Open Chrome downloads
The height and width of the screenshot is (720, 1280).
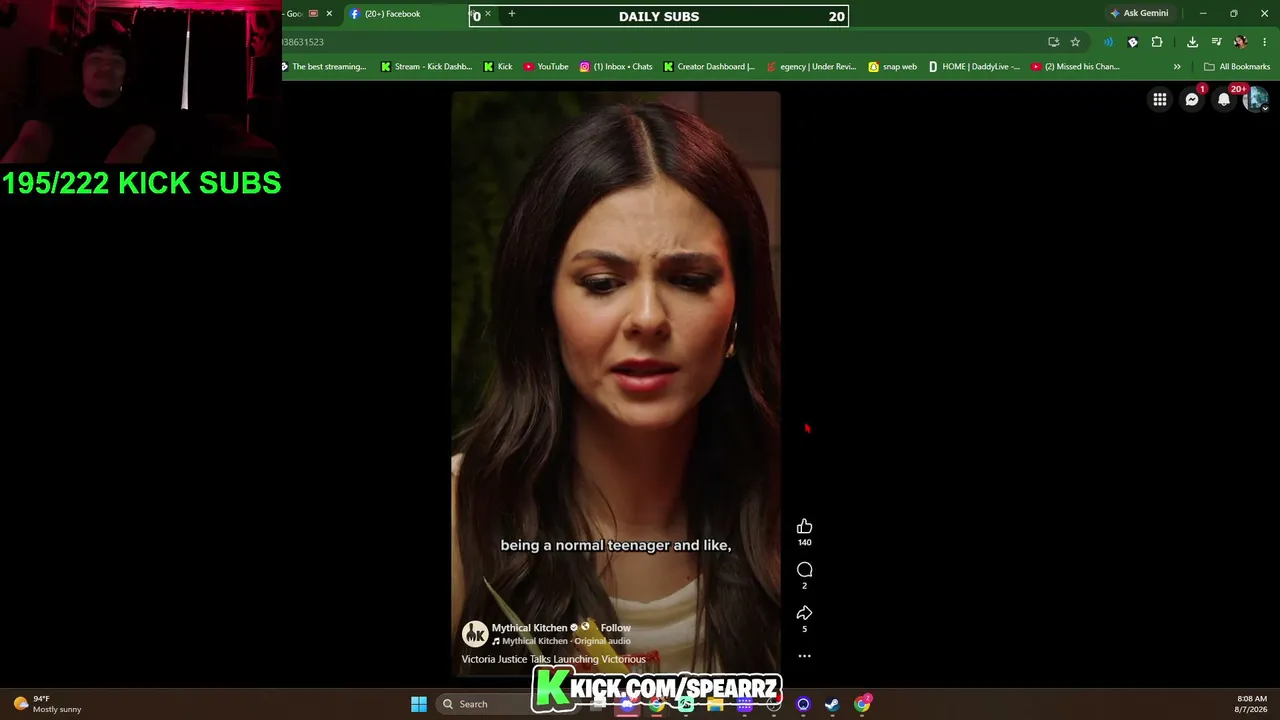[1192, 42]
